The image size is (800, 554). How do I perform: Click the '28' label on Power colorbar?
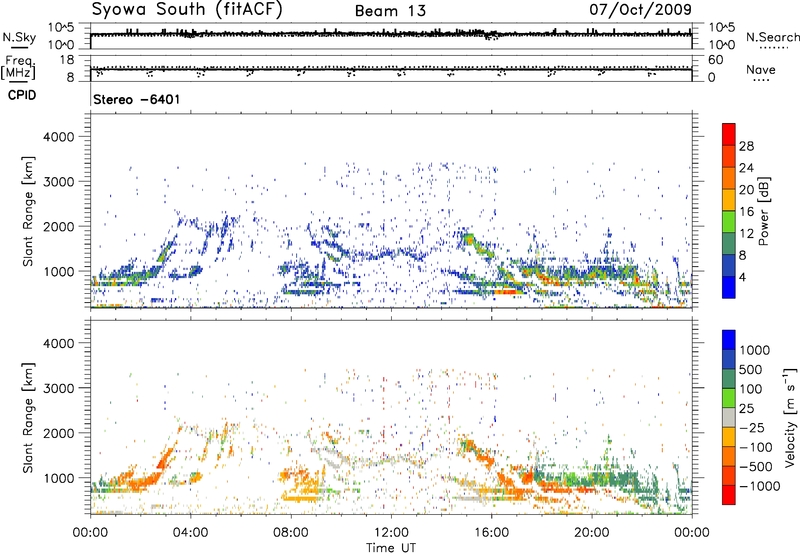pyautogui.click(x=746, y=146)
